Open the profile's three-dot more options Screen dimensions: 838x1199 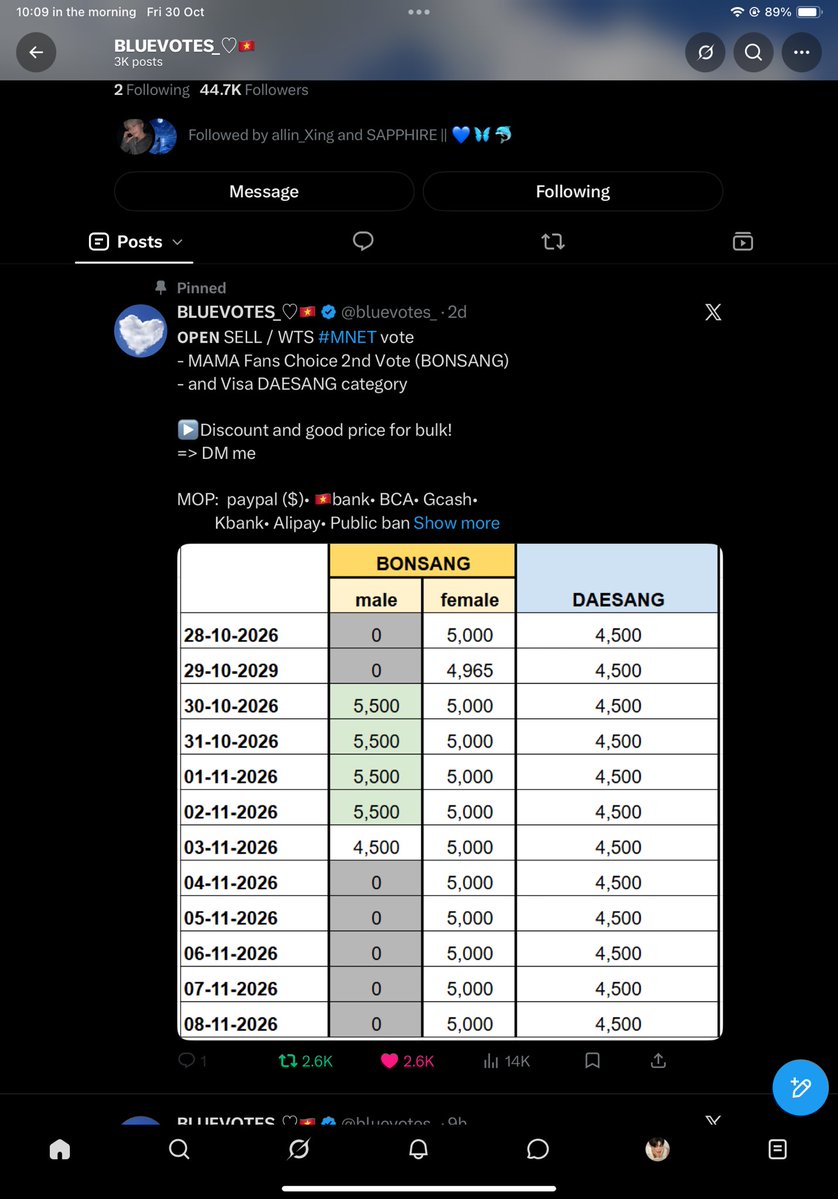click(x=801, y=52)
